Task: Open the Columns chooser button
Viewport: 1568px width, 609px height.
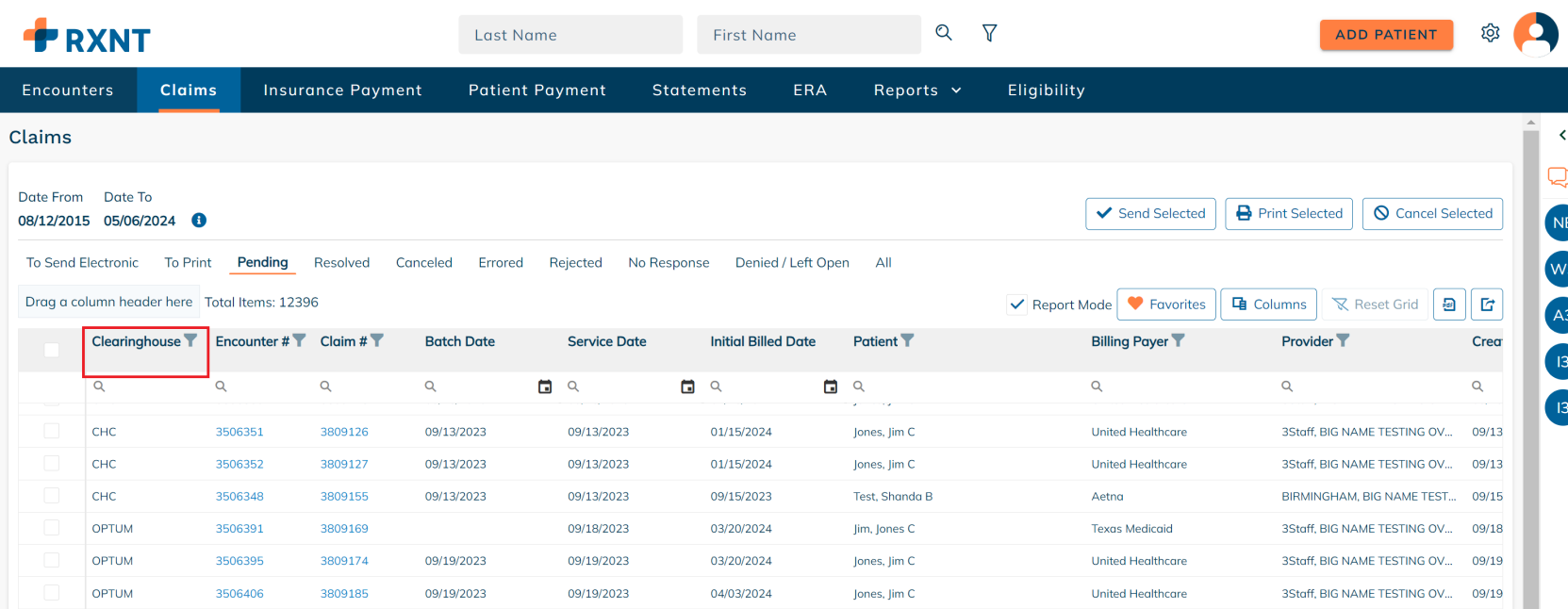Action: [x=1269, y=304]
